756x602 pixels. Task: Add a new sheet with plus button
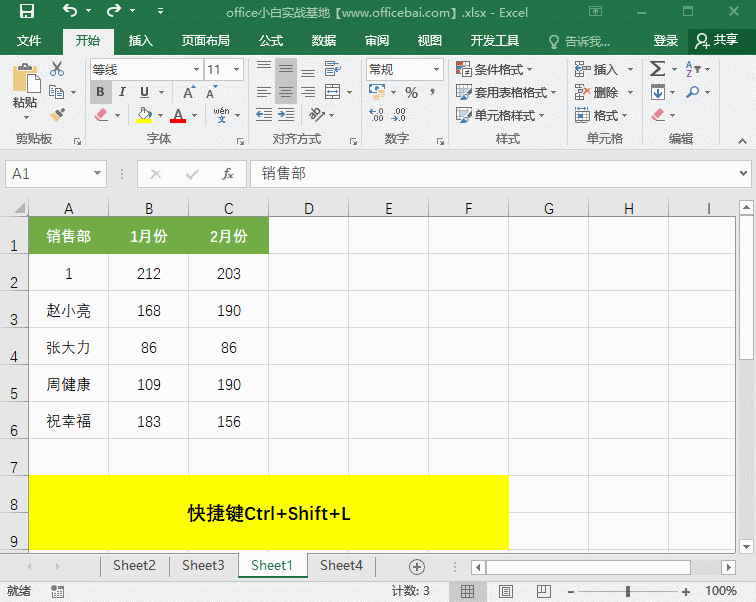417,567
